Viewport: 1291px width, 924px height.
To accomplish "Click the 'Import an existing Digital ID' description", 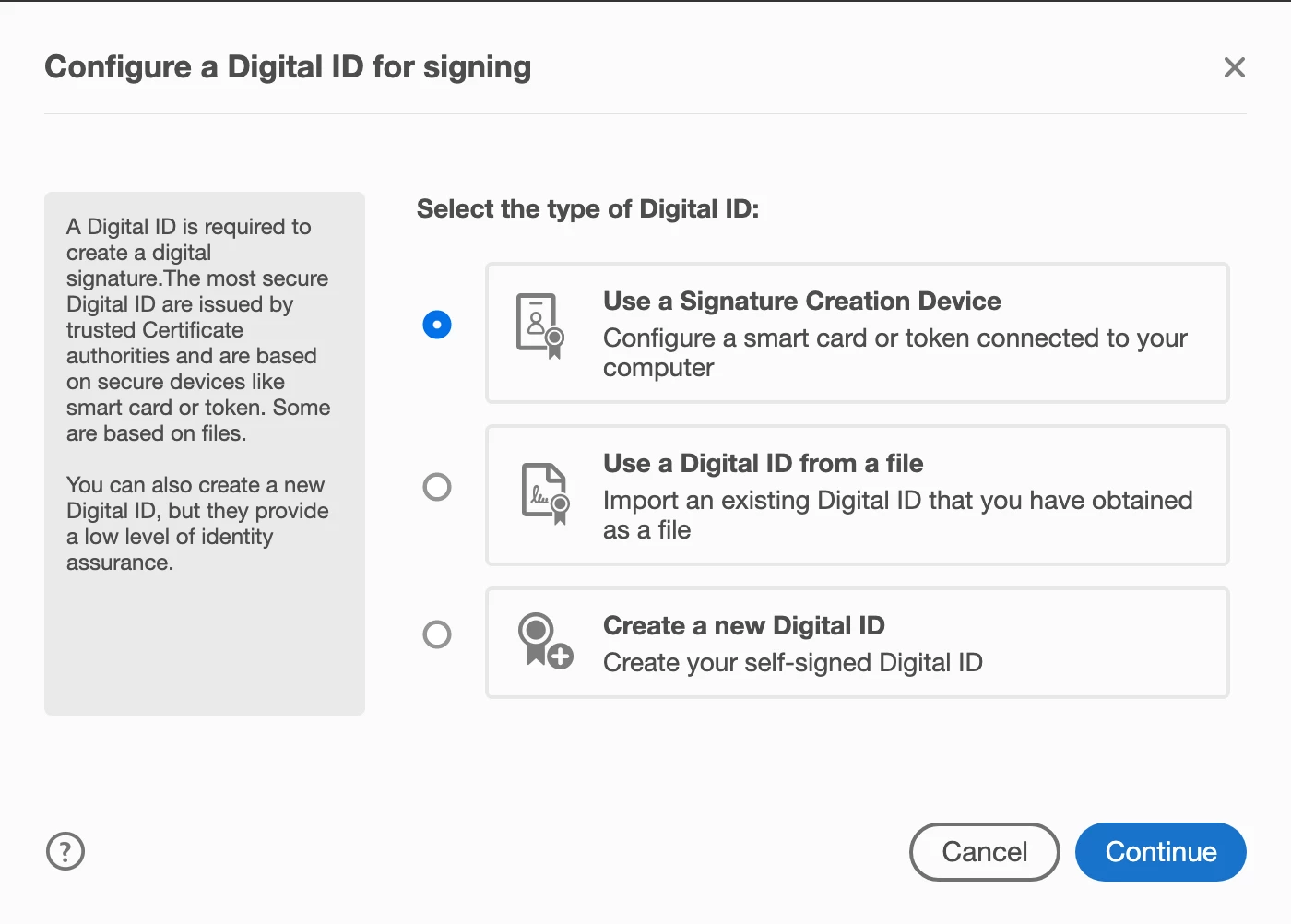I will tap(897, 515).
